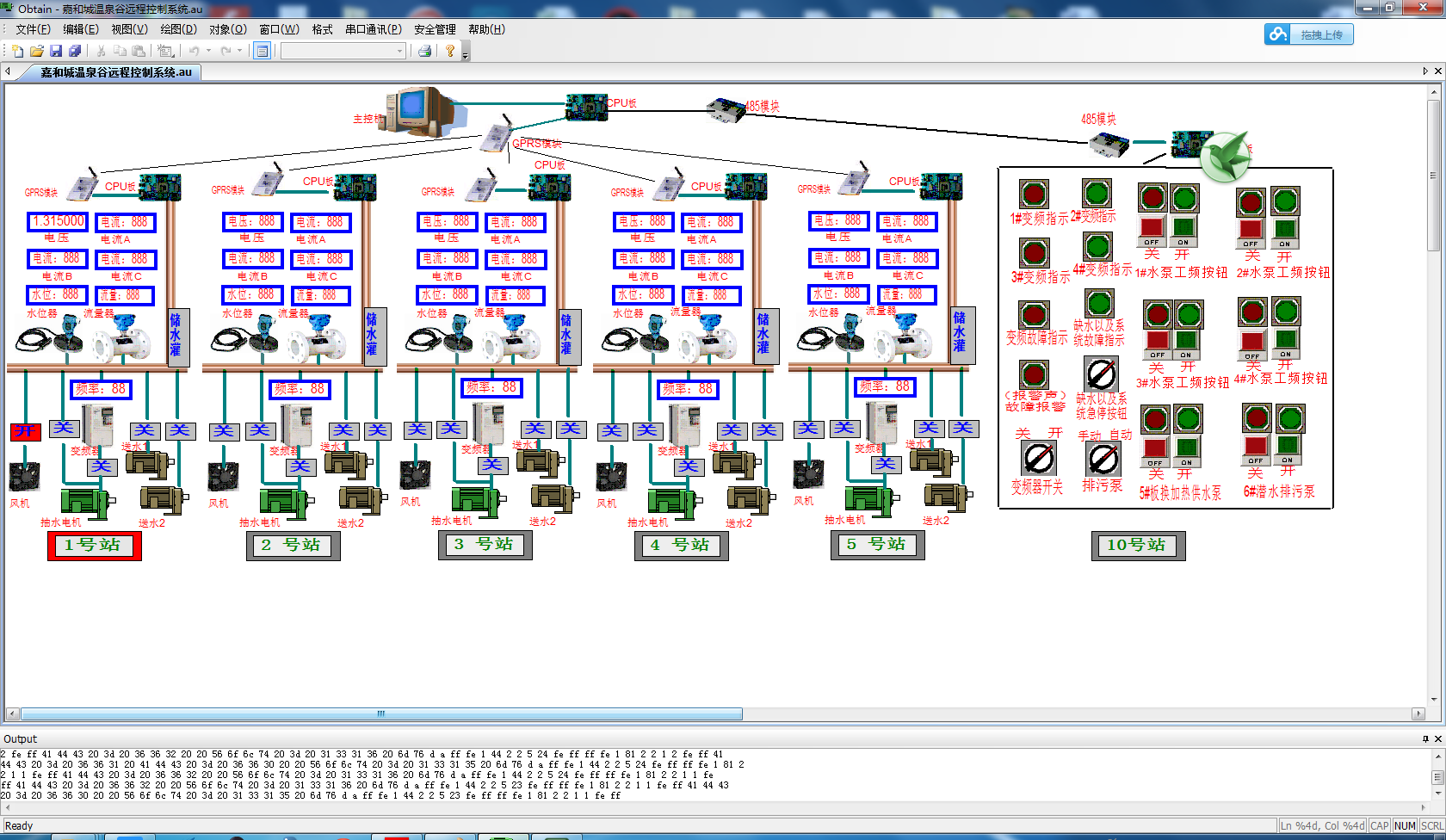Viewport: 1446px width, 840px height.
Task: Click the 拖拽上传 upload button
Action: coord(1308,34)
